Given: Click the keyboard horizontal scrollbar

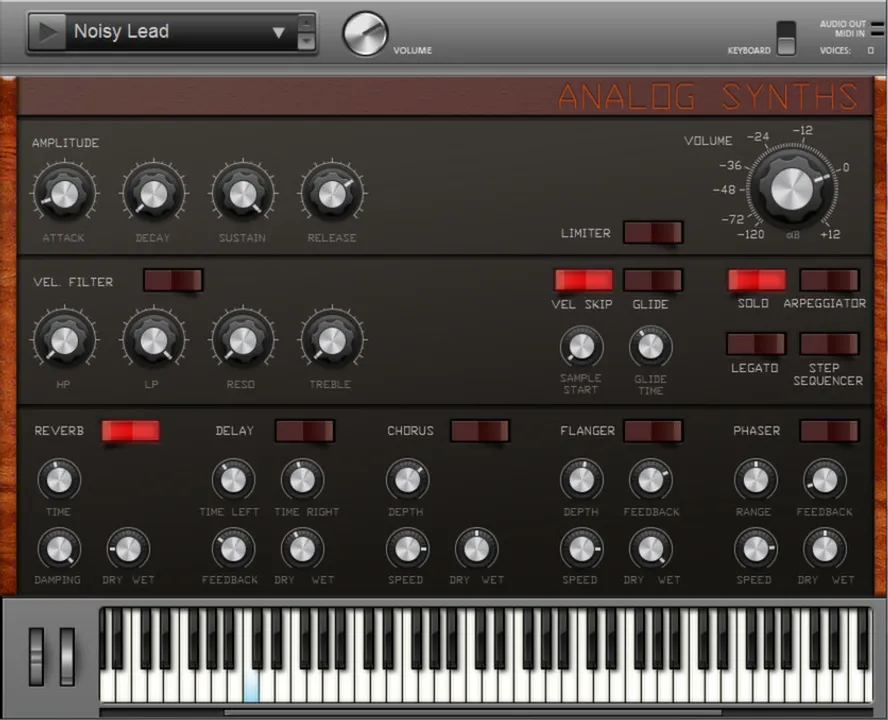Looking at the screenshot, I should pos(473,712).
